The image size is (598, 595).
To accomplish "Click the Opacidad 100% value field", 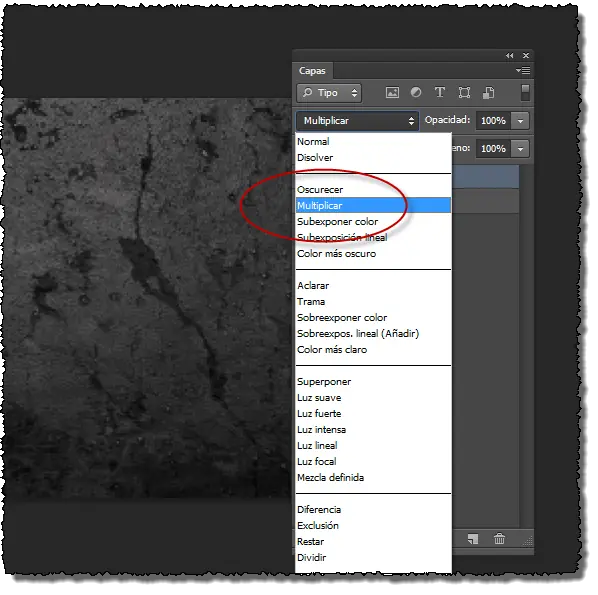I will click(x=494, y=121).
